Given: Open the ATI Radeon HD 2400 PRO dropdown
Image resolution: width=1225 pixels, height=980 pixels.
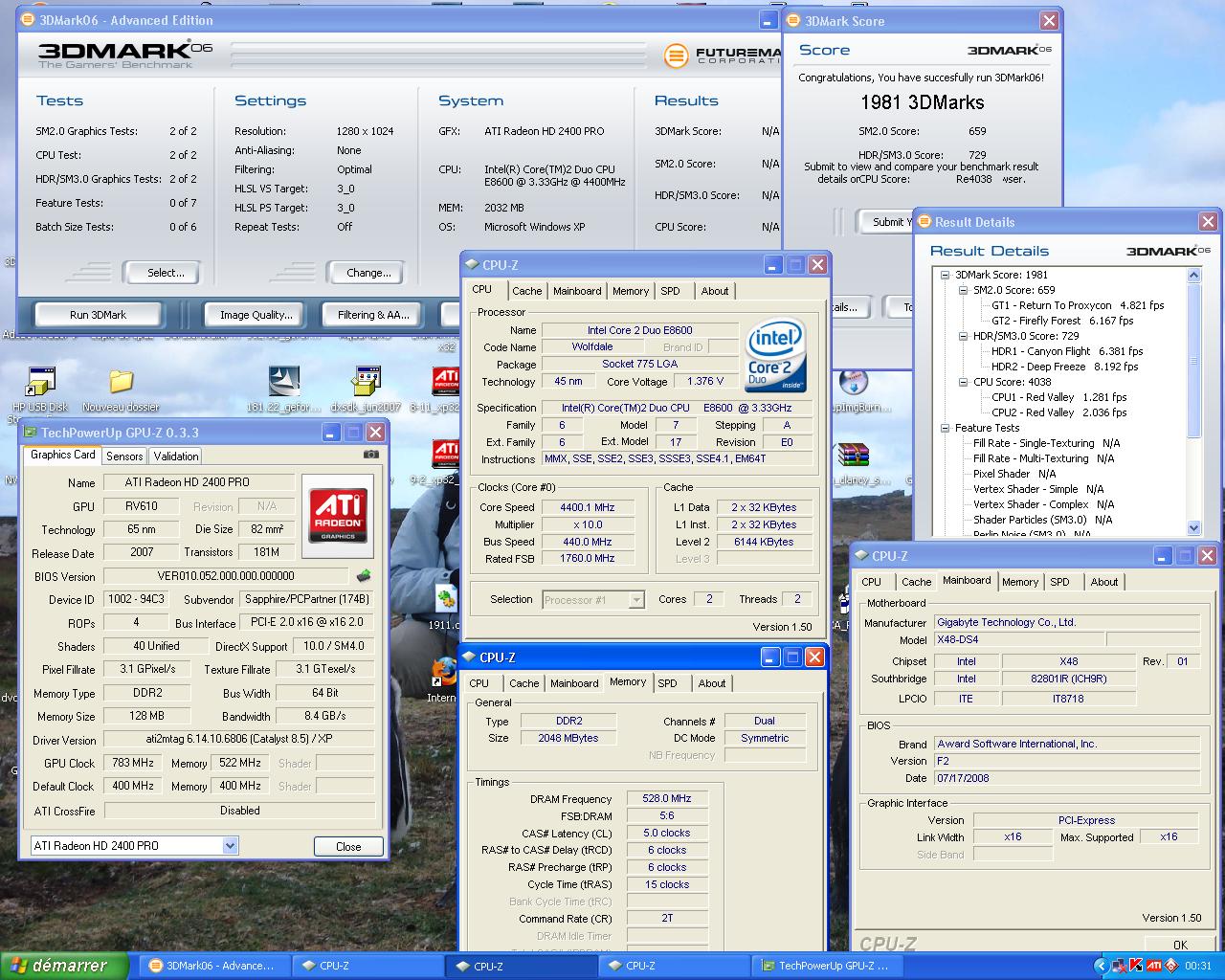Looking at the screenshot, I should [x=230, y=846].
